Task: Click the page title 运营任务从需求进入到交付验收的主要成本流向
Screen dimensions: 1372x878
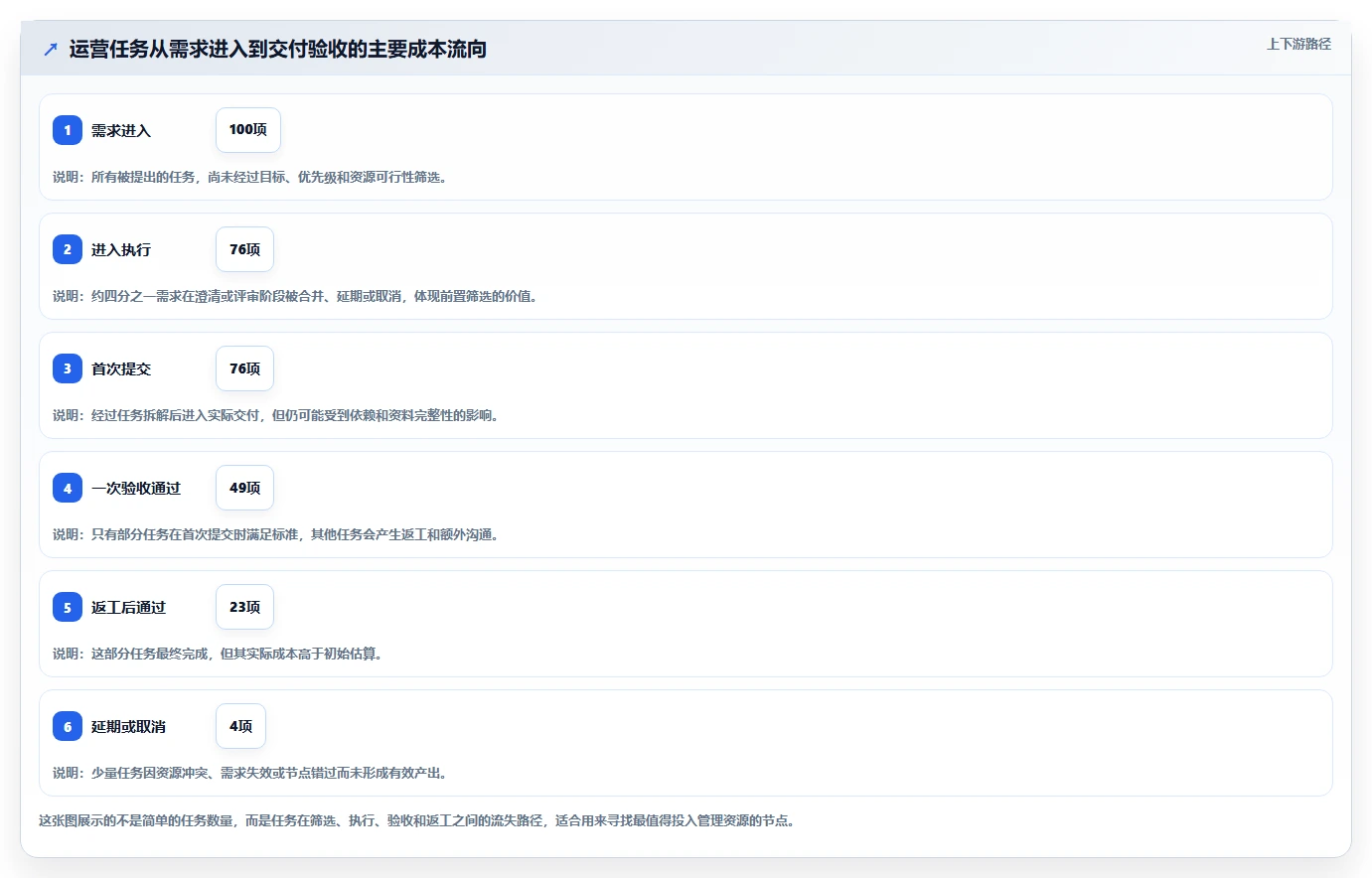Action: point(278,49)
